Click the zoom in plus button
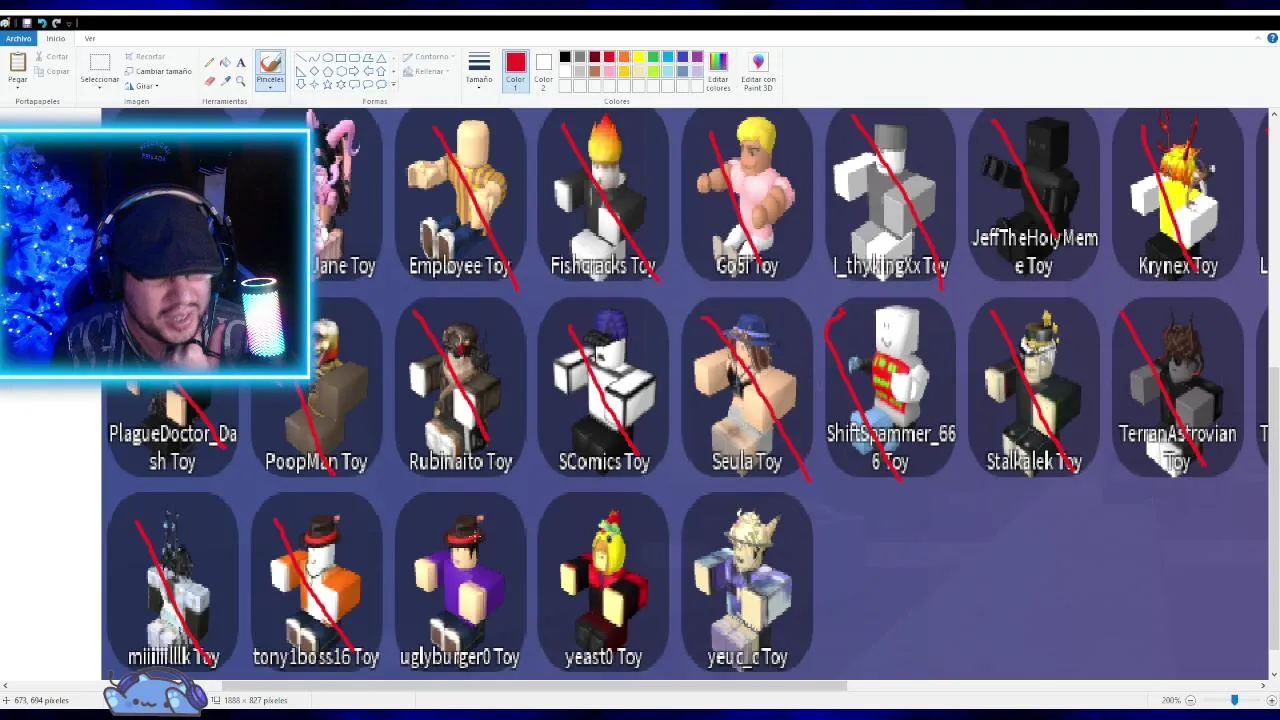 pyautogui.click(x=1273, y=700)
